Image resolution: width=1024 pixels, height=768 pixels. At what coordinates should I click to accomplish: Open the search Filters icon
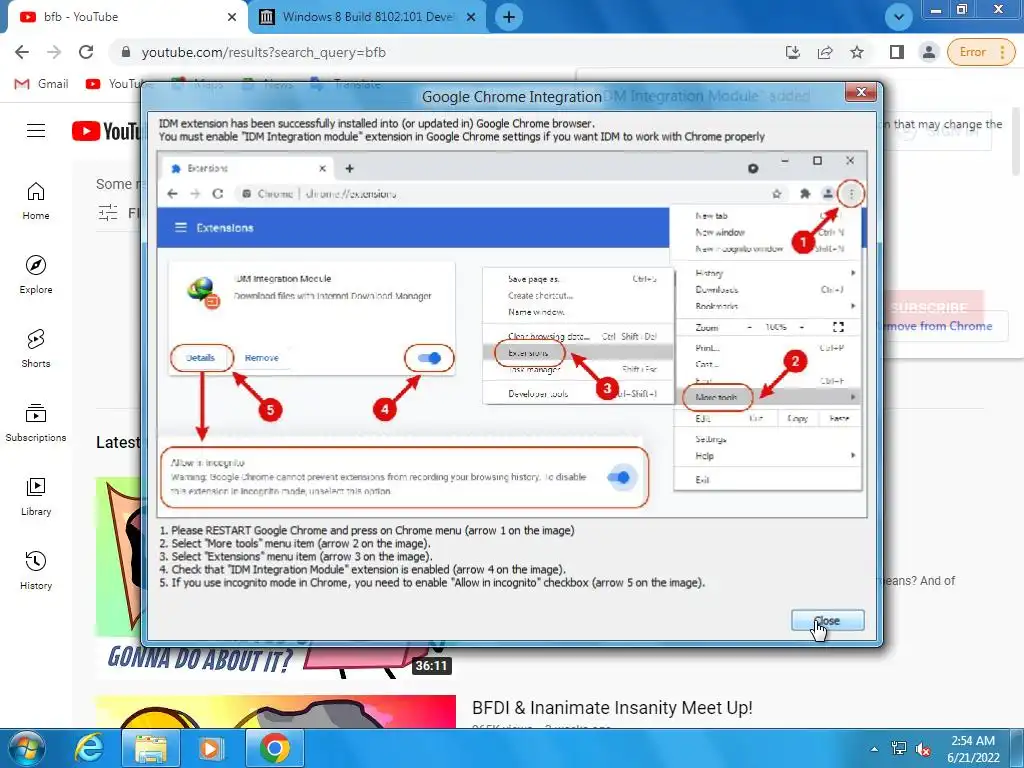coord(108,212)
